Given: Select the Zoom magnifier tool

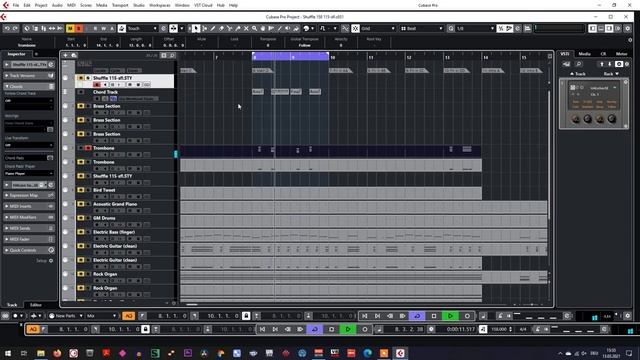Looking at the screenshot, I should [x=254, y=28].
